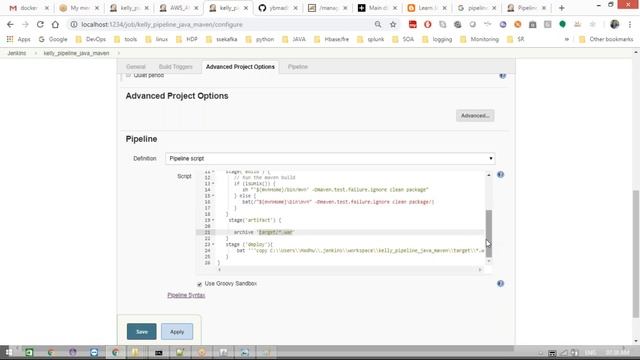Screen dimensions: 640x360
Task: Open a new browser tab with plus
Action: [562, 8]
